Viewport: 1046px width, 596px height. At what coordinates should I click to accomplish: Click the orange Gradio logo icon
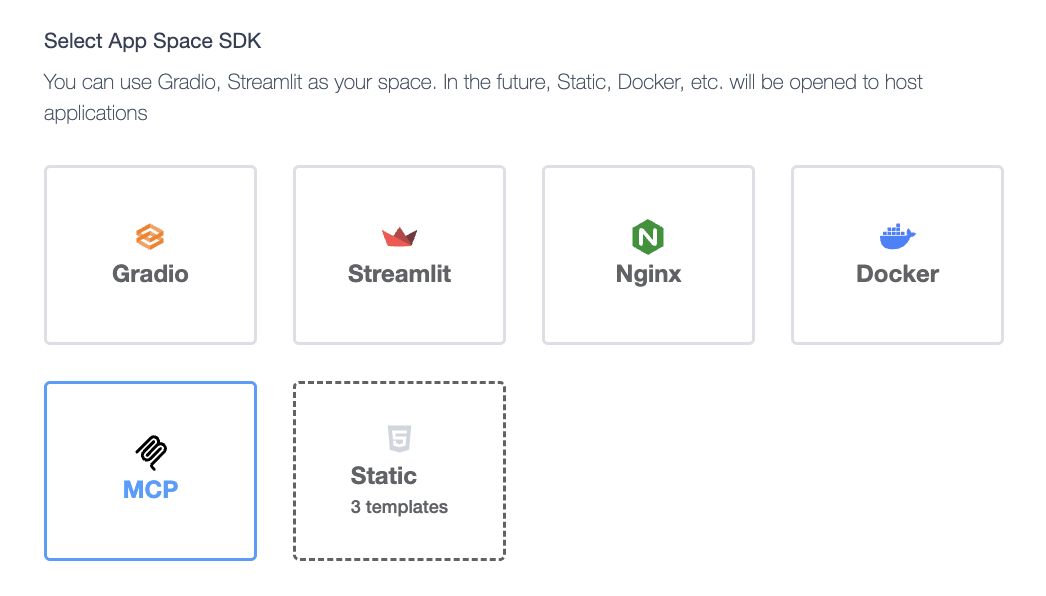(x=150, y=237)
